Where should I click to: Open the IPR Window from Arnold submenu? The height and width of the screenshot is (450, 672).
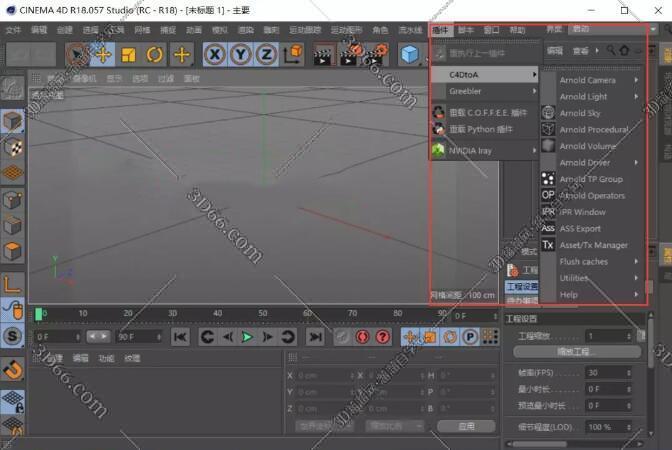[x=582, y=212]
